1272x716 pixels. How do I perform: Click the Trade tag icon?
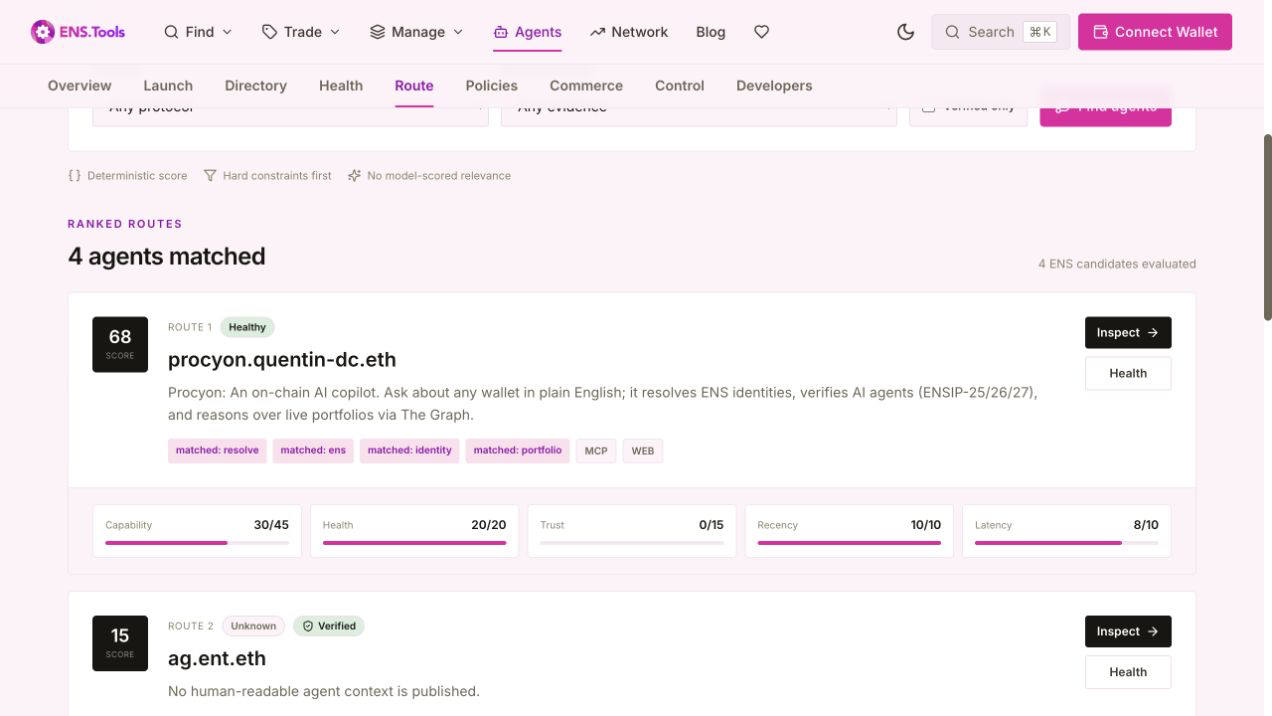click(269, 32)
